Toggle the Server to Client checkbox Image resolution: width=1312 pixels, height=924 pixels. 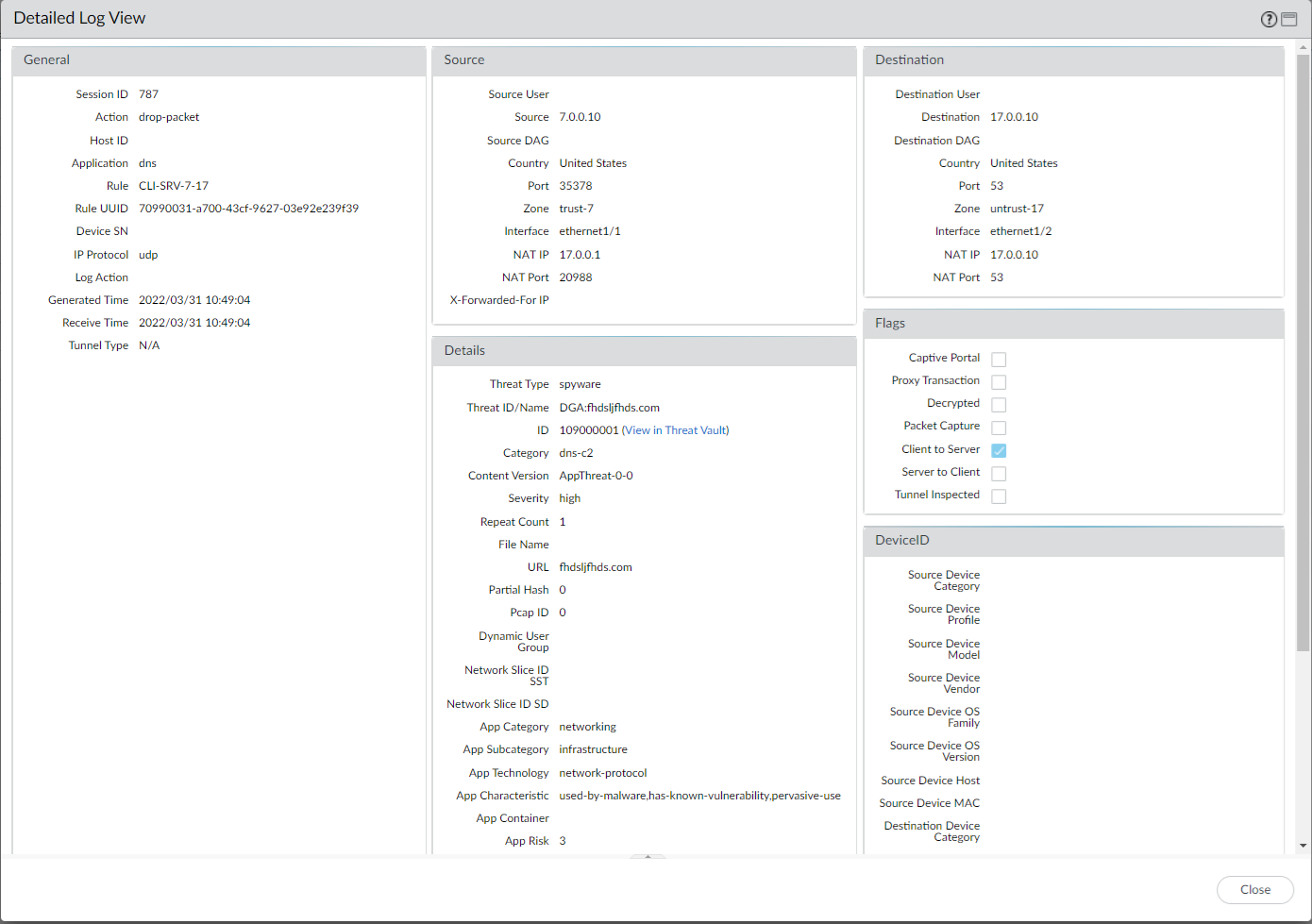pos(999,474)
